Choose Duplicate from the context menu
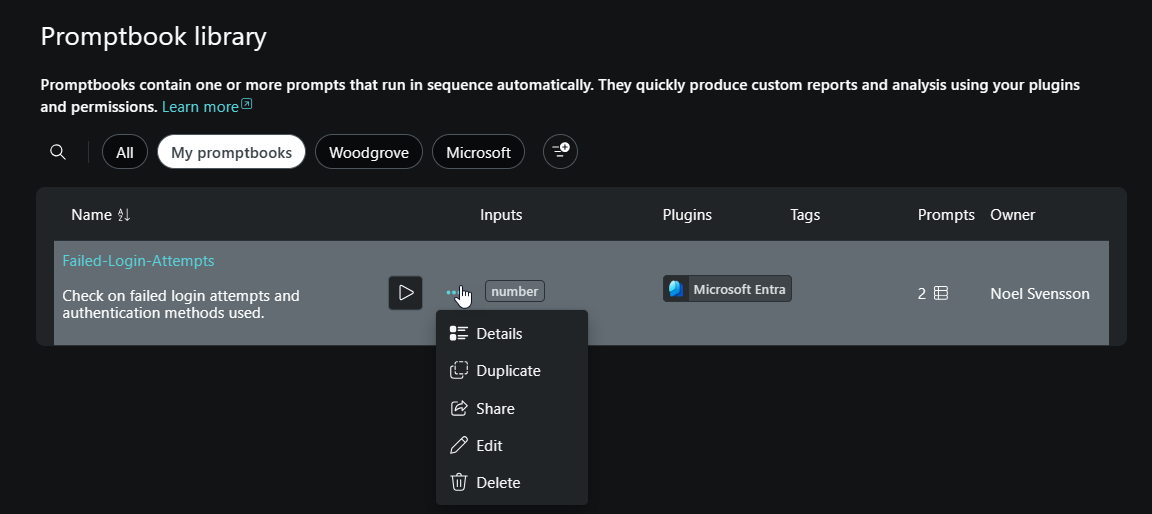The width and height of the screenshot is (1152, 514). [x=508, y=370]
